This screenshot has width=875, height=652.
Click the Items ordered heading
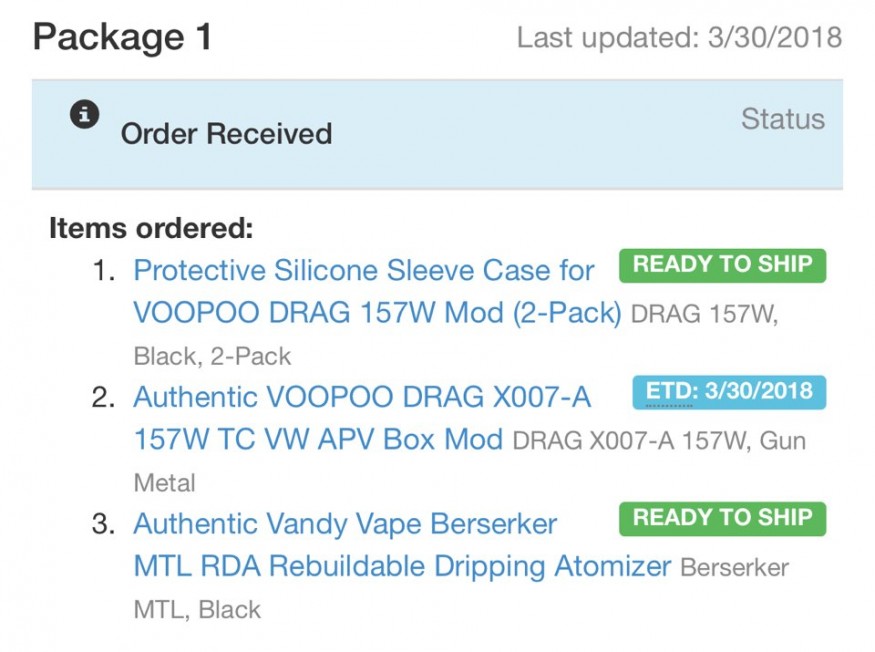tap(151, 228)
